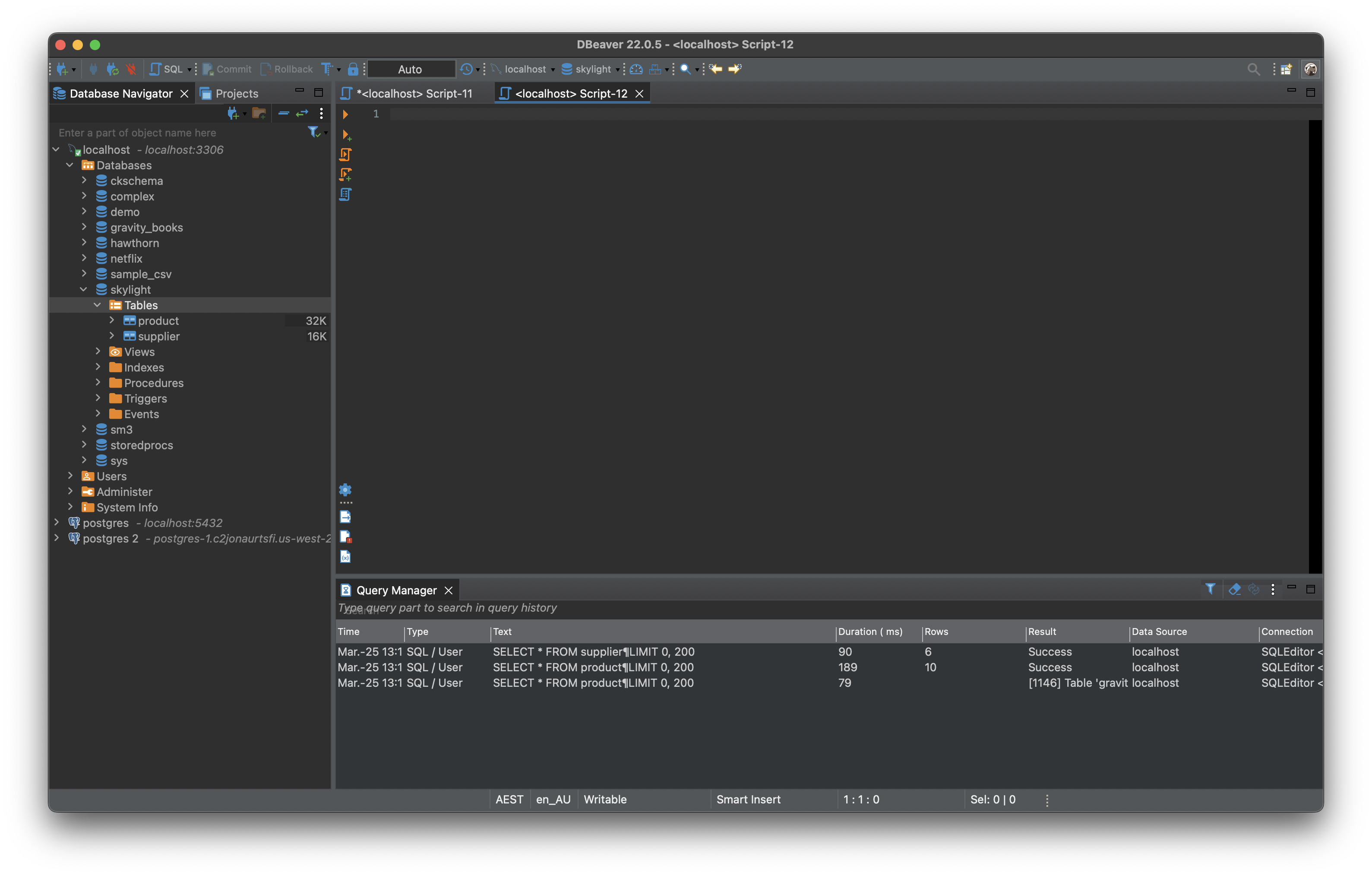
Task: Switch to the Script-11 editor tab
Action: [x=413, y=93]
